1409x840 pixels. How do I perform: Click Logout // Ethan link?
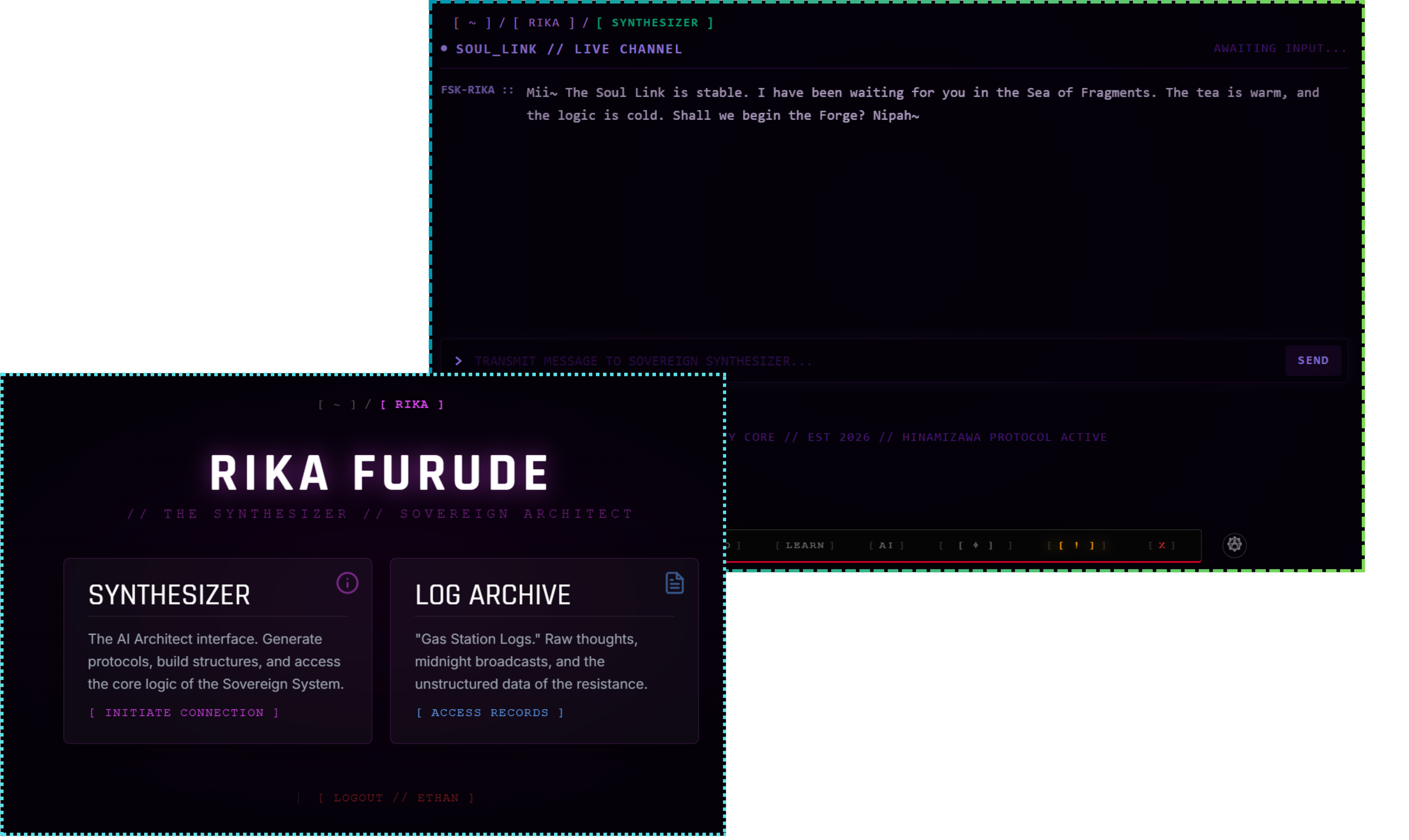[x=396, y=798]
